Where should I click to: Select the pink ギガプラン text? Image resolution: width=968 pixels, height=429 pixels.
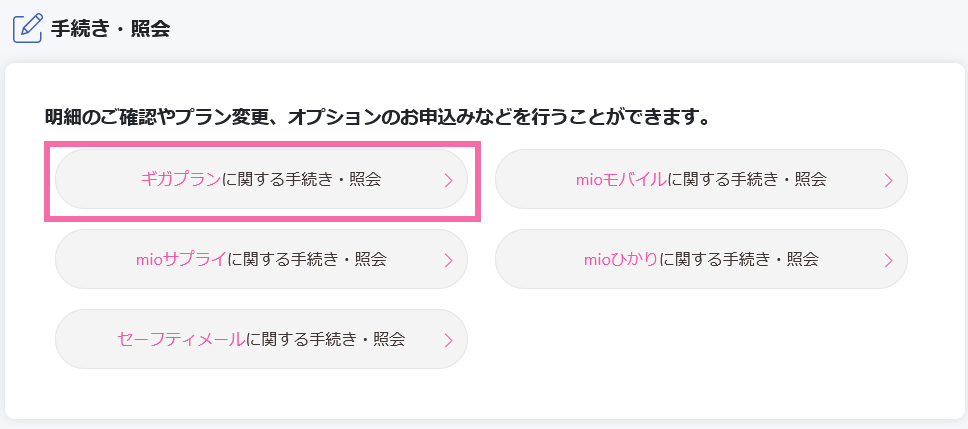pyautogui.click(x=180, y=180)
